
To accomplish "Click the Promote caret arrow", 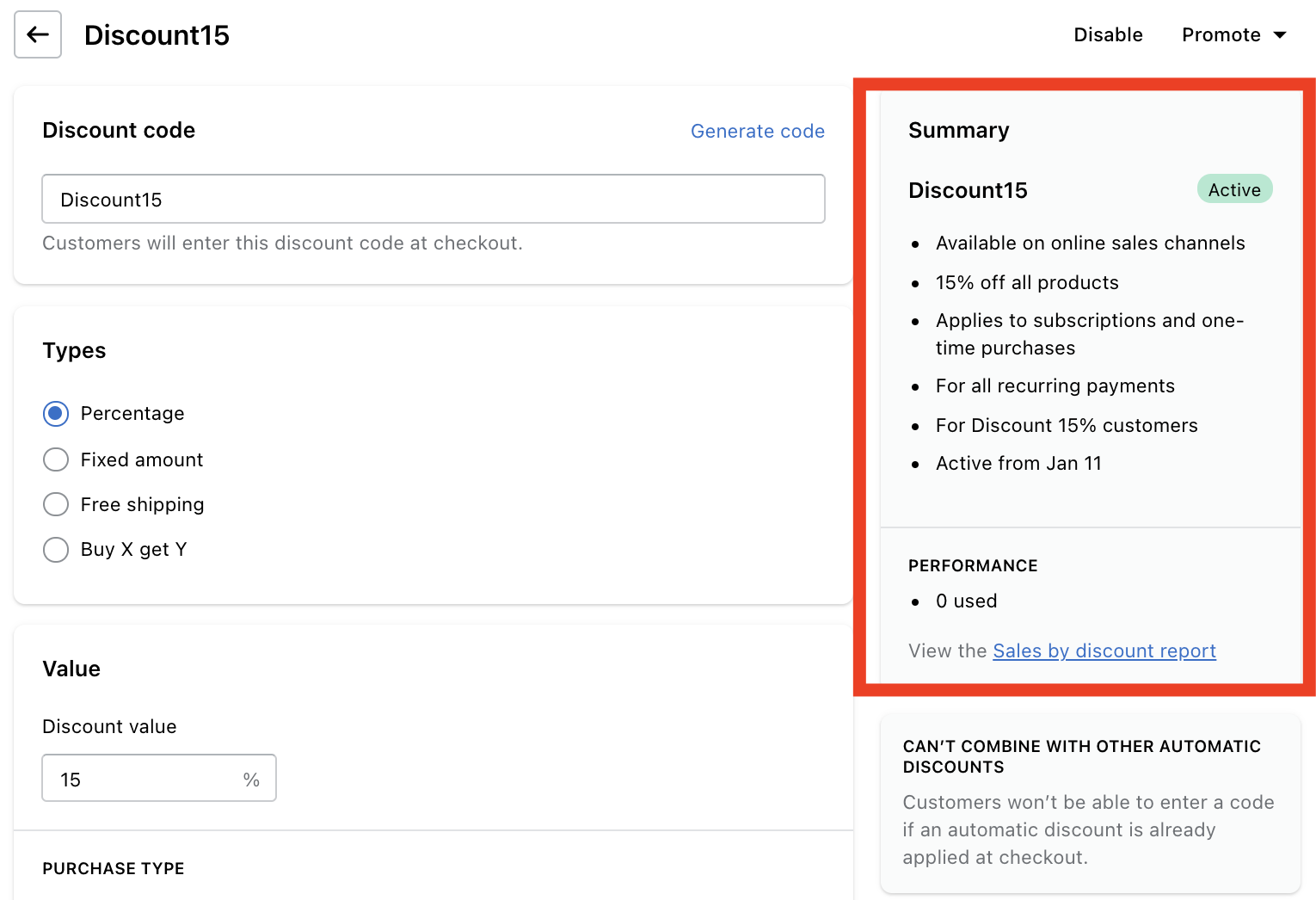I will [x=1280, y=35].
